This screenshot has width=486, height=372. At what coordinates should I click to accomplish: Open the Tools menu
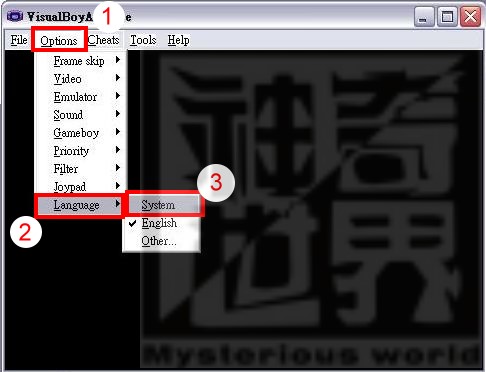(x=143, y=40)
